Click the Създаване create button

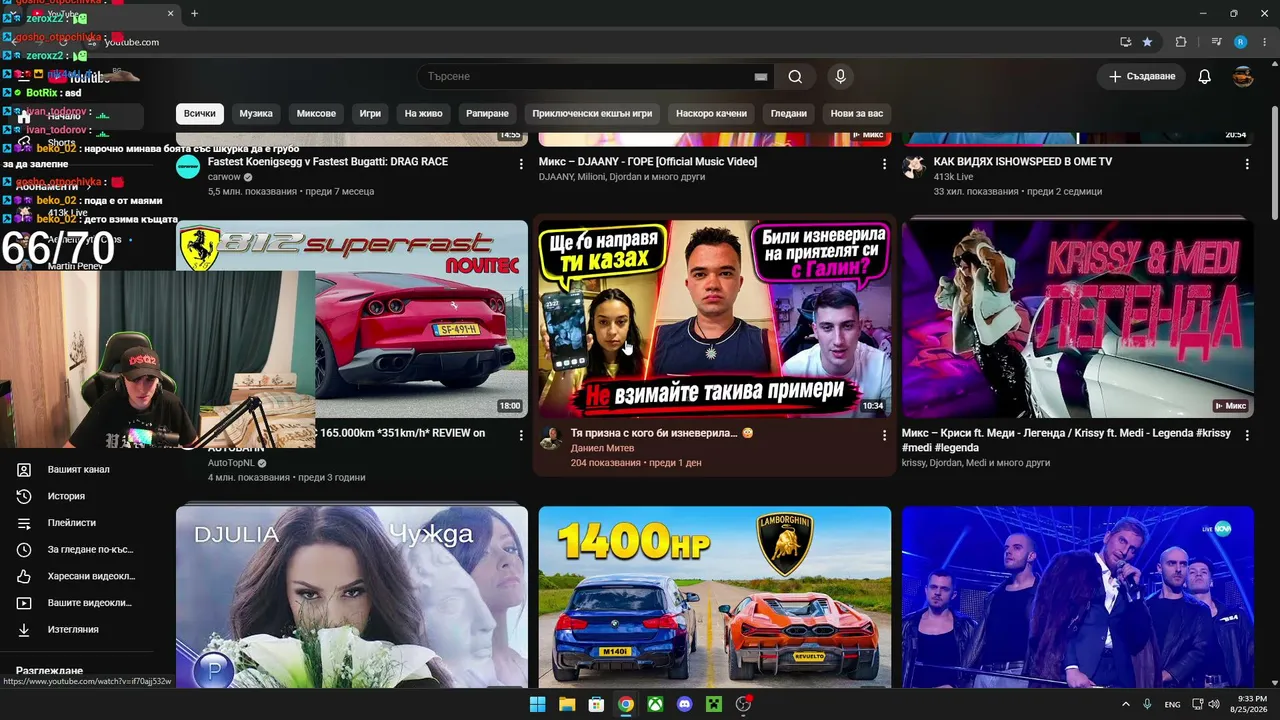[x=1141, y=77]
